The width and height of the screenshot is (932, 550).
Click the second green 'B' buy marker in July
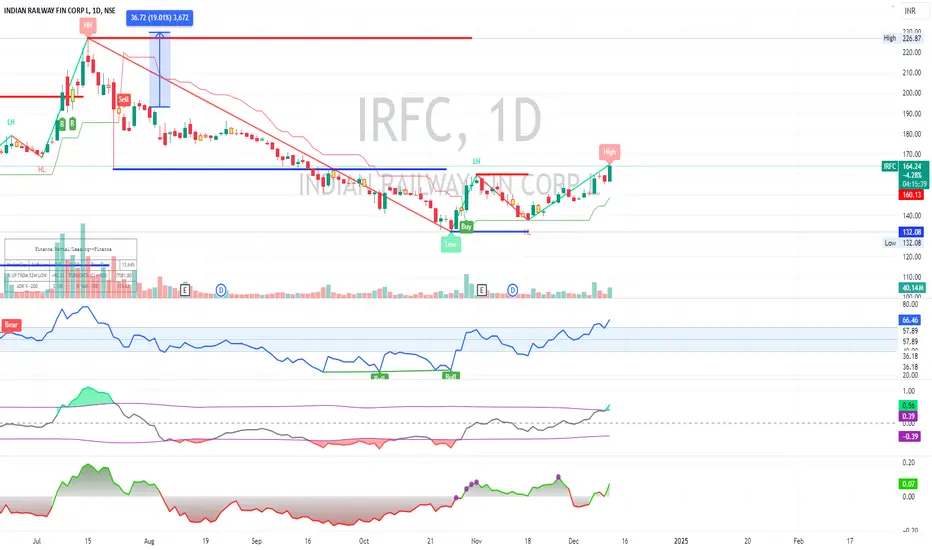(x=73, y=124)
